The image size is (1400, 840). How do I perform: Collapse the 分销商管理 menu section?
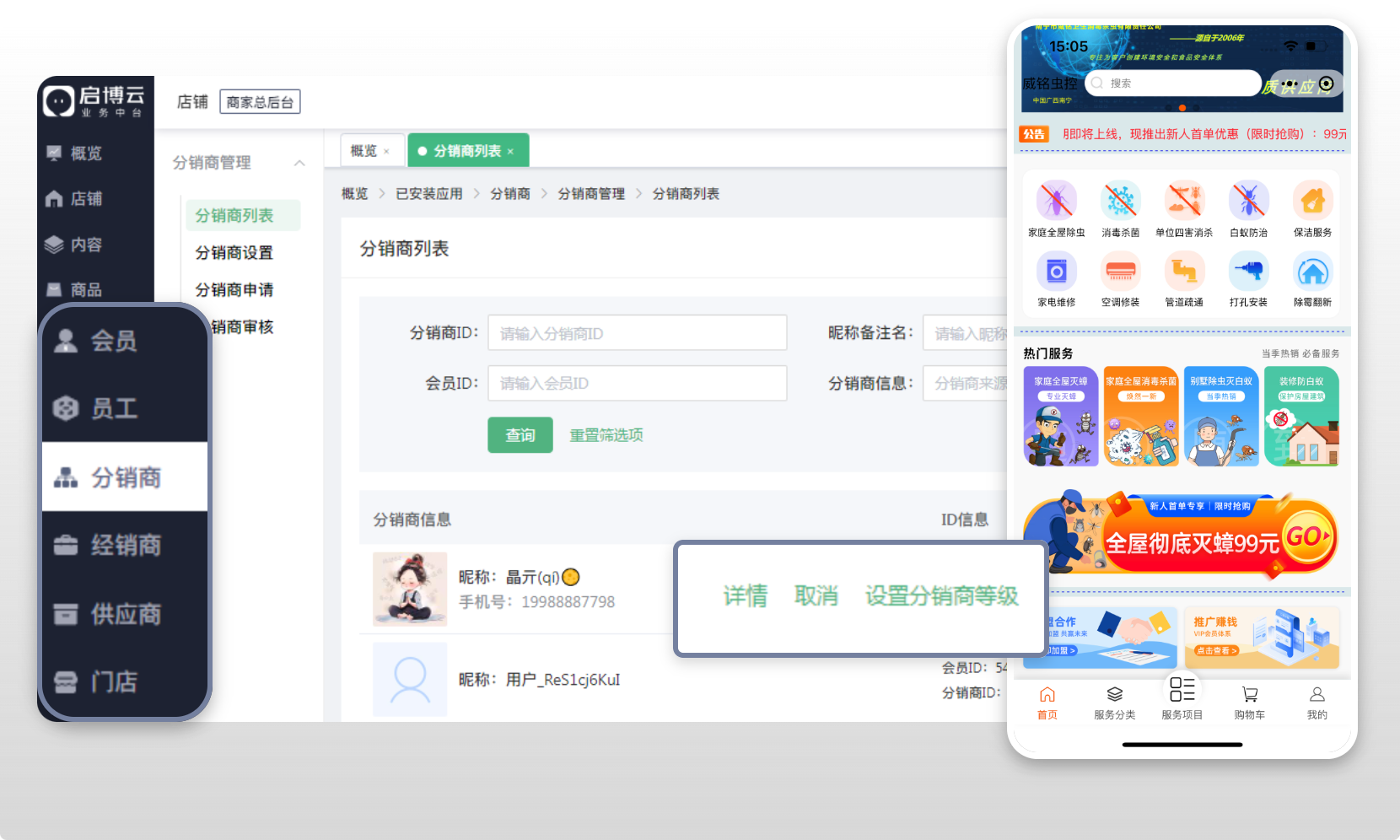coord(299,163)
